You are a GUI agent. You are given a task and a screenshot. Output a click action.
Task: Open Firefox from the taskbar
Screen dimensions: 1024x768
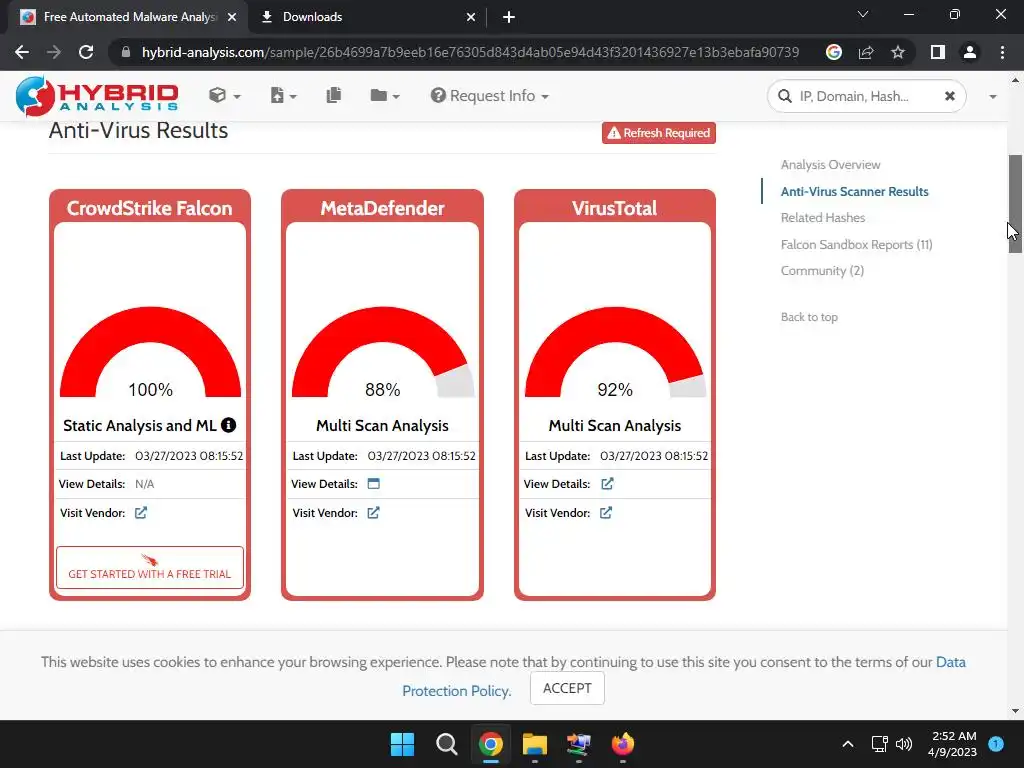click(x=622, y=744)
